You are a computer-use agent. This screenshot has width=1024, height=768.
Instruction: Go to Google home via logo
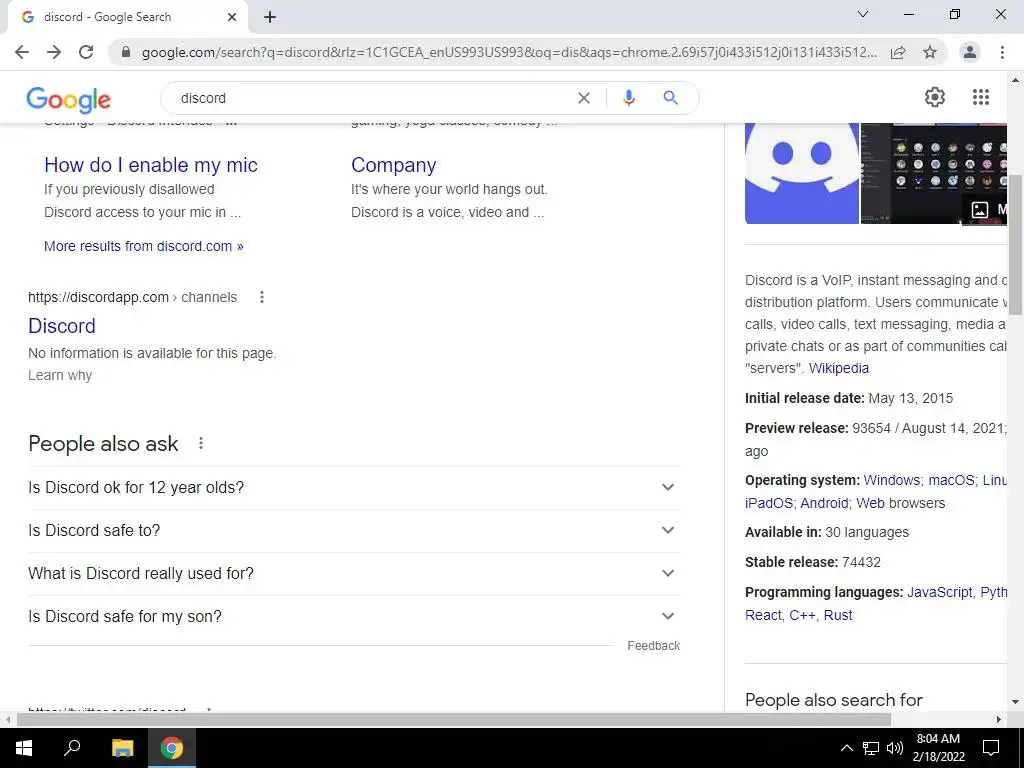(69, 99)
